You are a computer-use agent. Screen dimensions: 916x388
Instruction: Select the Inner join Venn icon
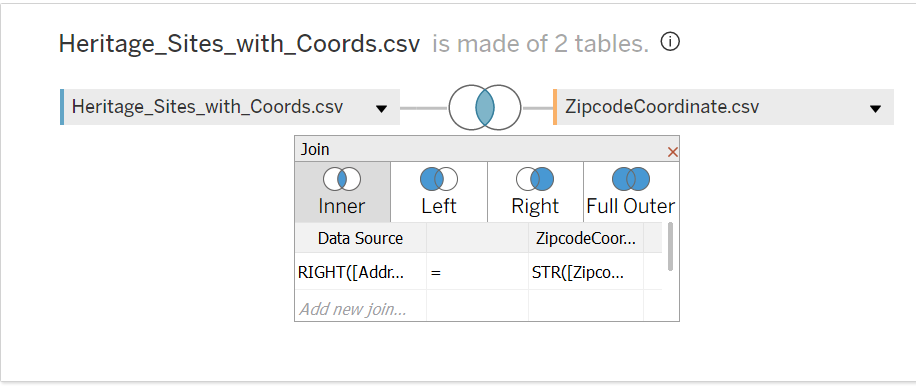coord(342,179)
